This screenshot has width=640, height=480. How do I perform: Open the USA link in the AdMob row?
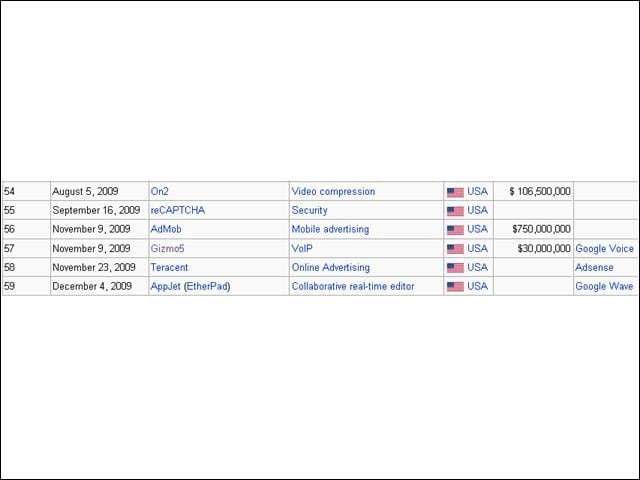(x=478, y=229)
